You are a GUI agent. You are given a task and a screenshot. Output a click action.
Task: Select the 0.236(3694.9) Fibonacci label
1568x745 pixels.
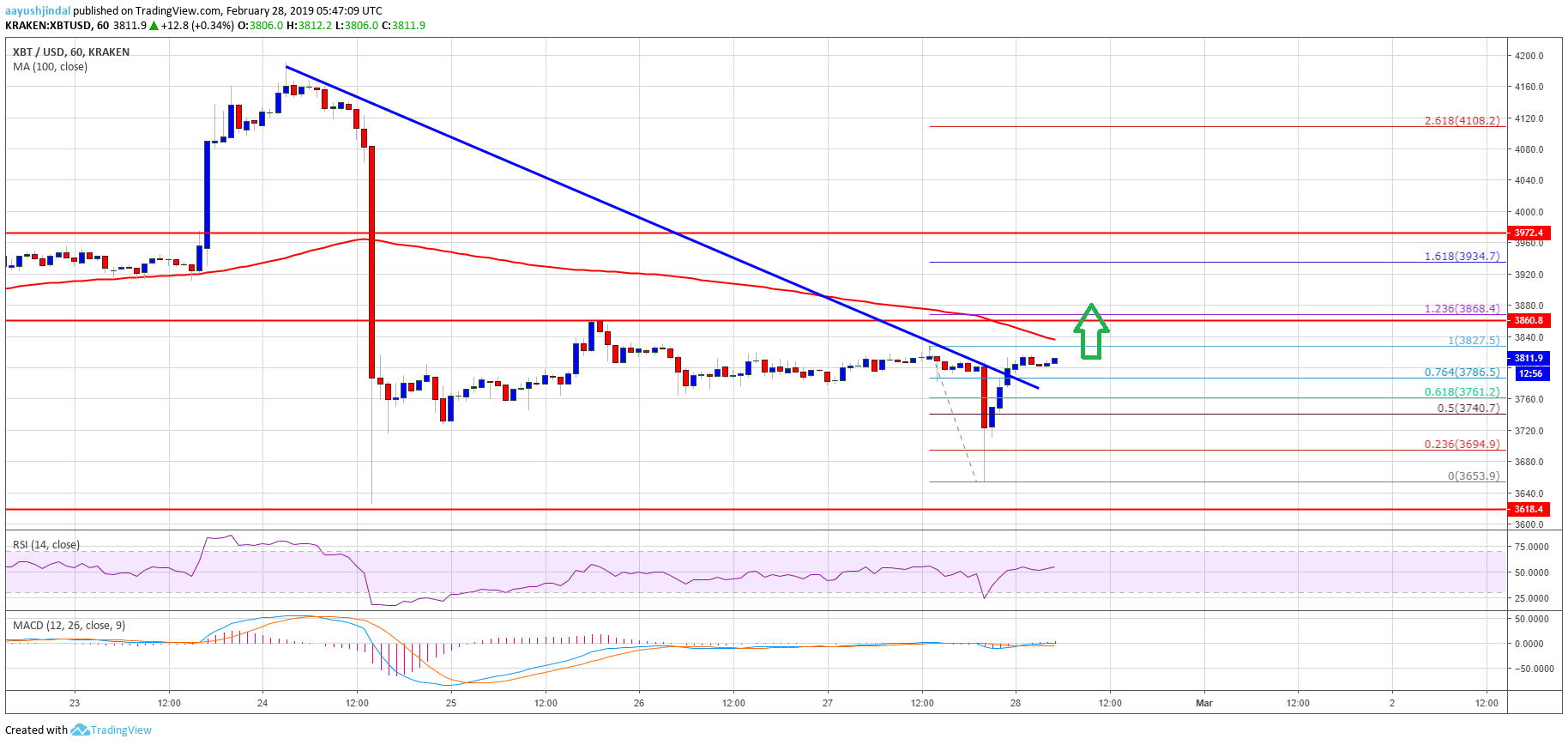tap(1462, 445)
